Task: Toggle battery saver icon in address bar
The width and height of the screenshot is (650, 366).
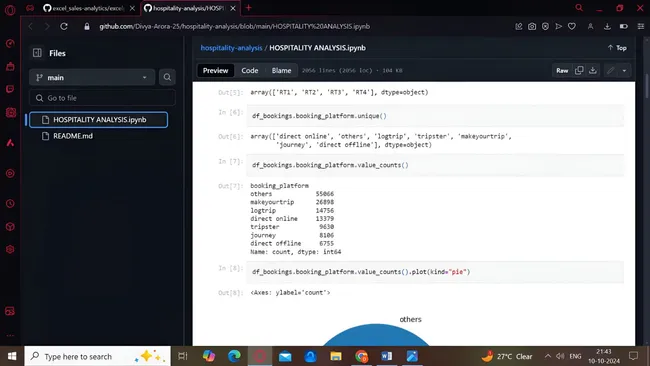Action: coord(623,26)
